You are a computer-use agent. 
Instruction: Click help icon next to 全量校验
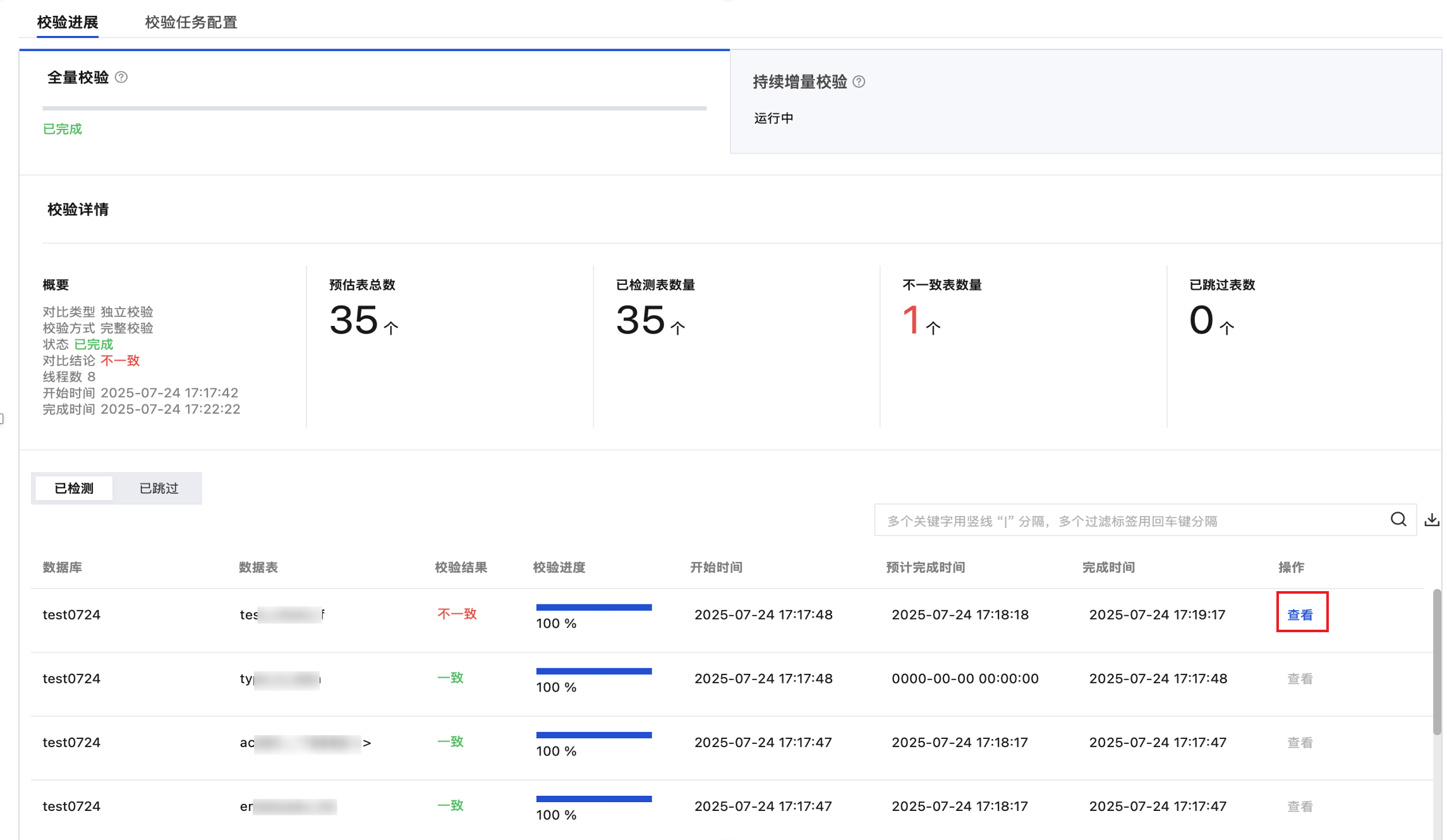pyautogui.click(x=121, y=77)
